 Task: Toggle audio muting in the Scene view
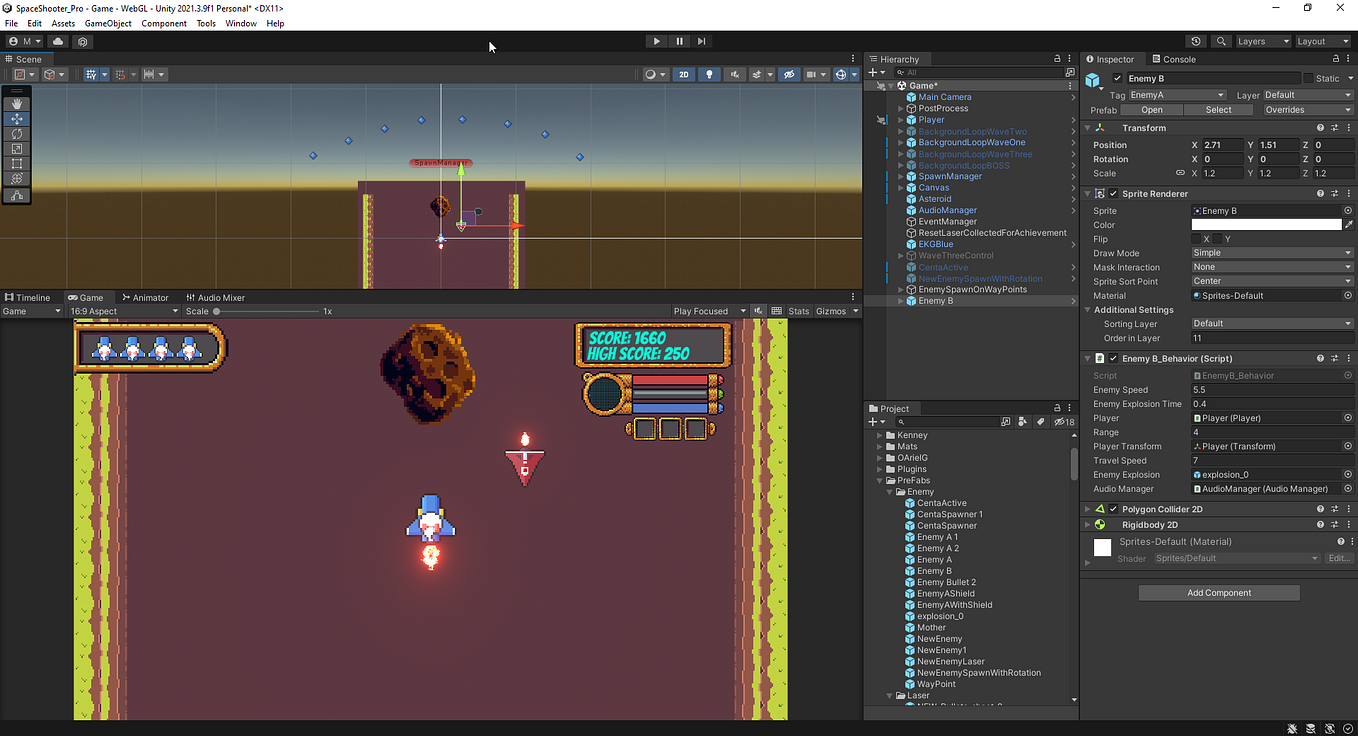(735, 74)
